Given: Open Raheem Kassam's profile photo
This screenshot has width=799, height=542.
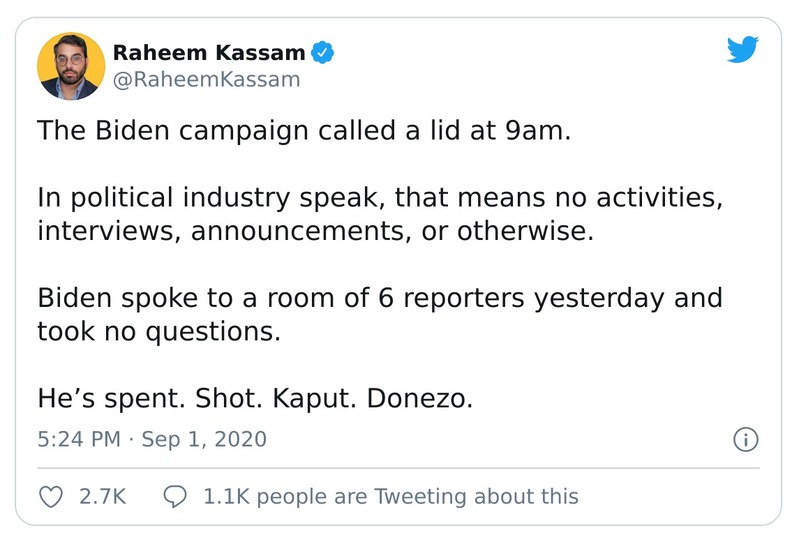Looking at the screenshot, I should (x=70, y=65).
